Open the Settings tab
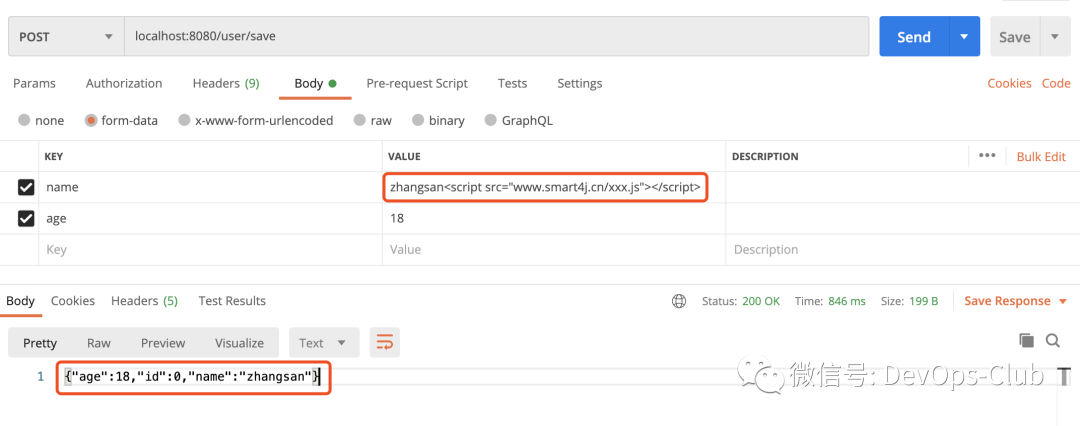This screenshot has height=426, width=1080. (579, 83)
